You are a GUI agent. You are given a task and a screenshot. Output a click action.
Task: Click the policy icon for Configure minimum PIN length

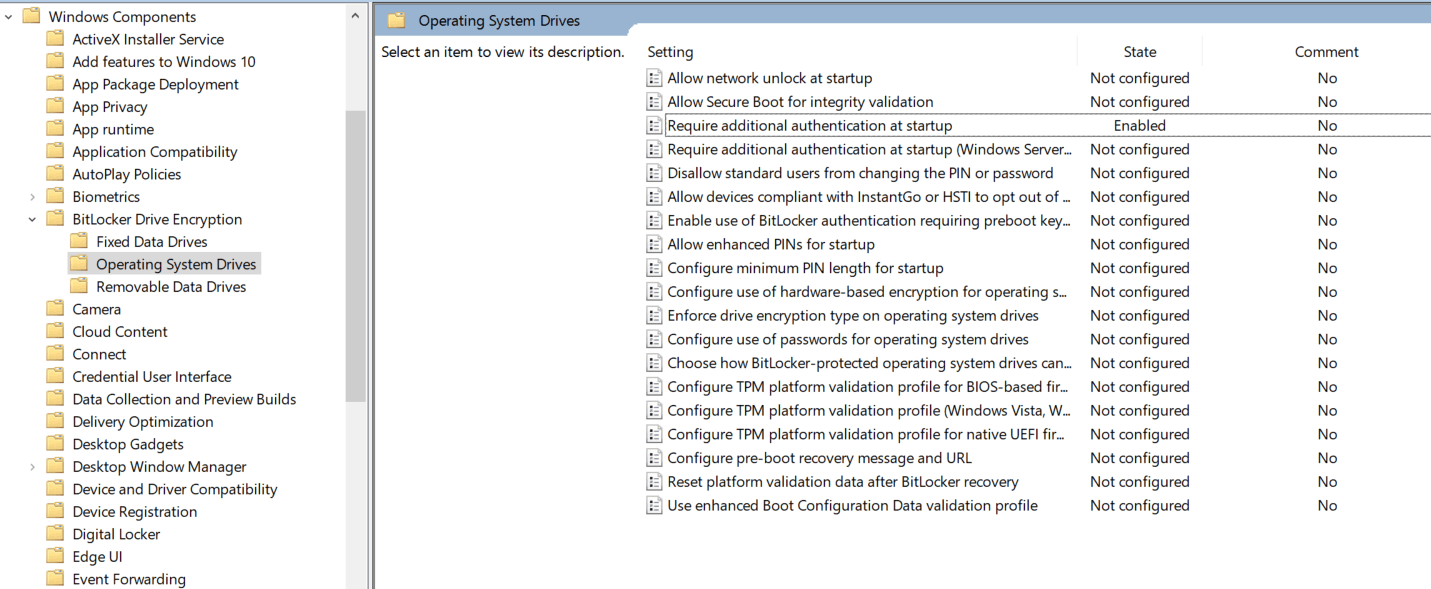coord(654,268)
